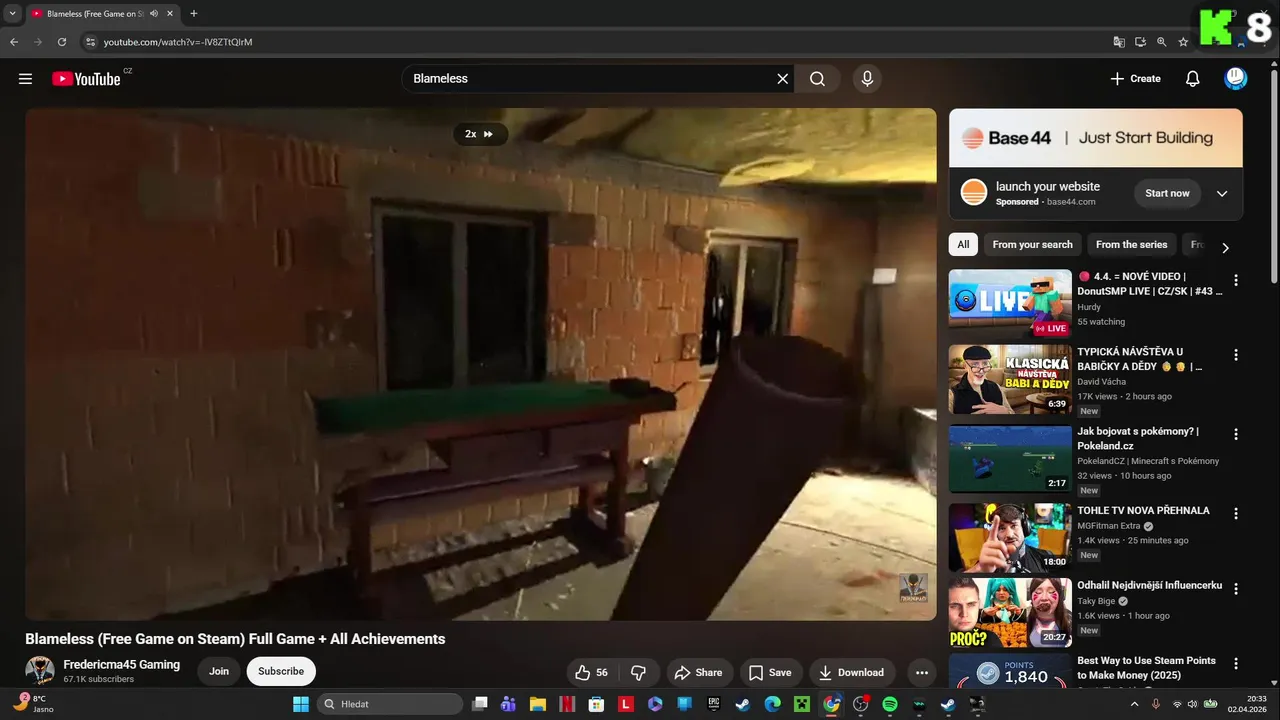Open more actions under the video

coord(922,672)
